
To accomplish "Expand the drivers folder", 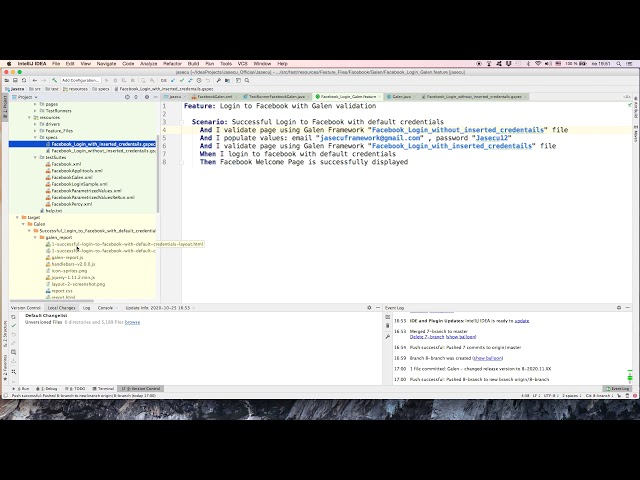I will coord(36,124).
